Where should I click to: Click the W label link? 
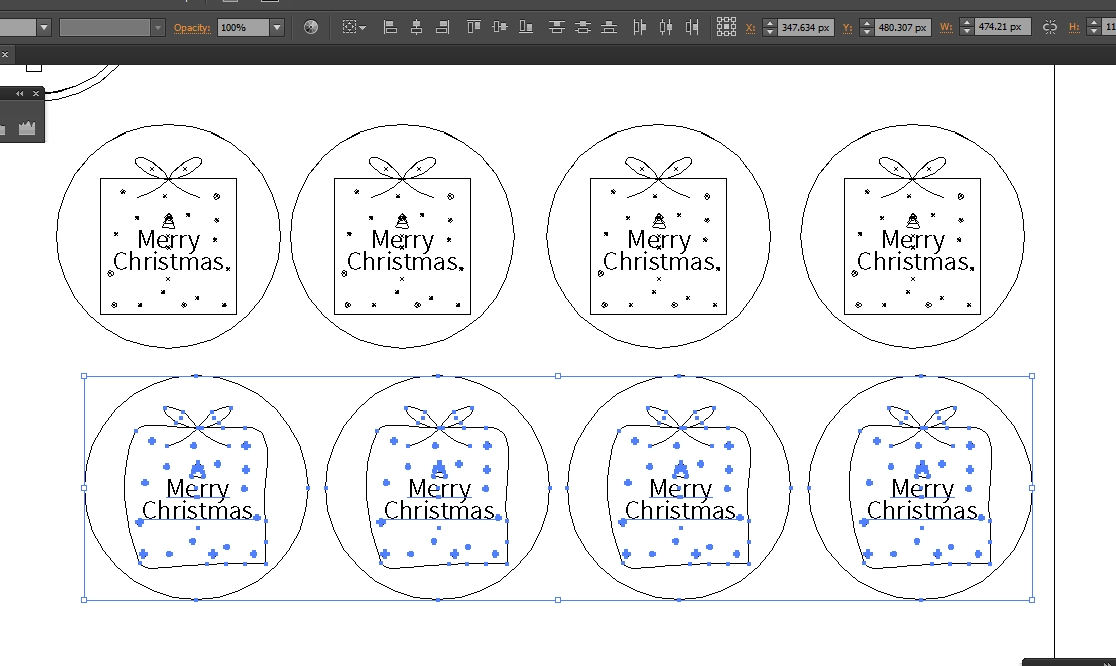[x=946, y=28]
